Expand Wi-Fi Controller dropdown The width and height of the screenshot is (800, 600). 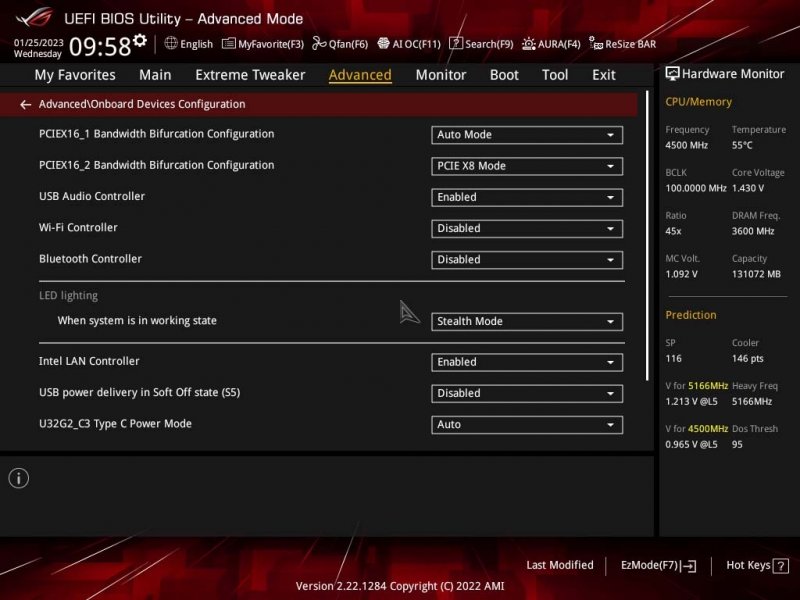527,229
